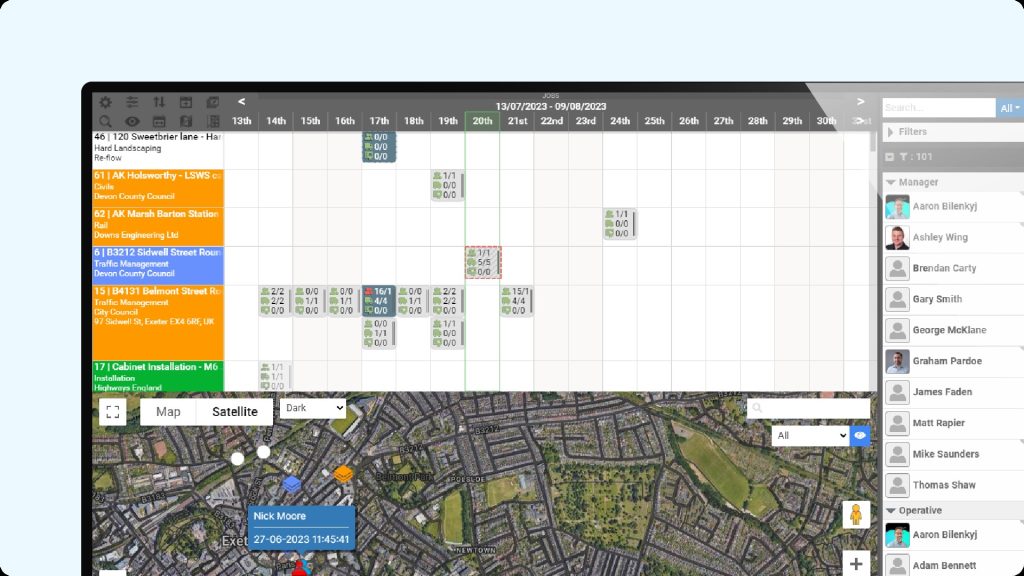The image size is (1024, 576).
Task: Open the settings gear icon
Action: coord(105,102)
